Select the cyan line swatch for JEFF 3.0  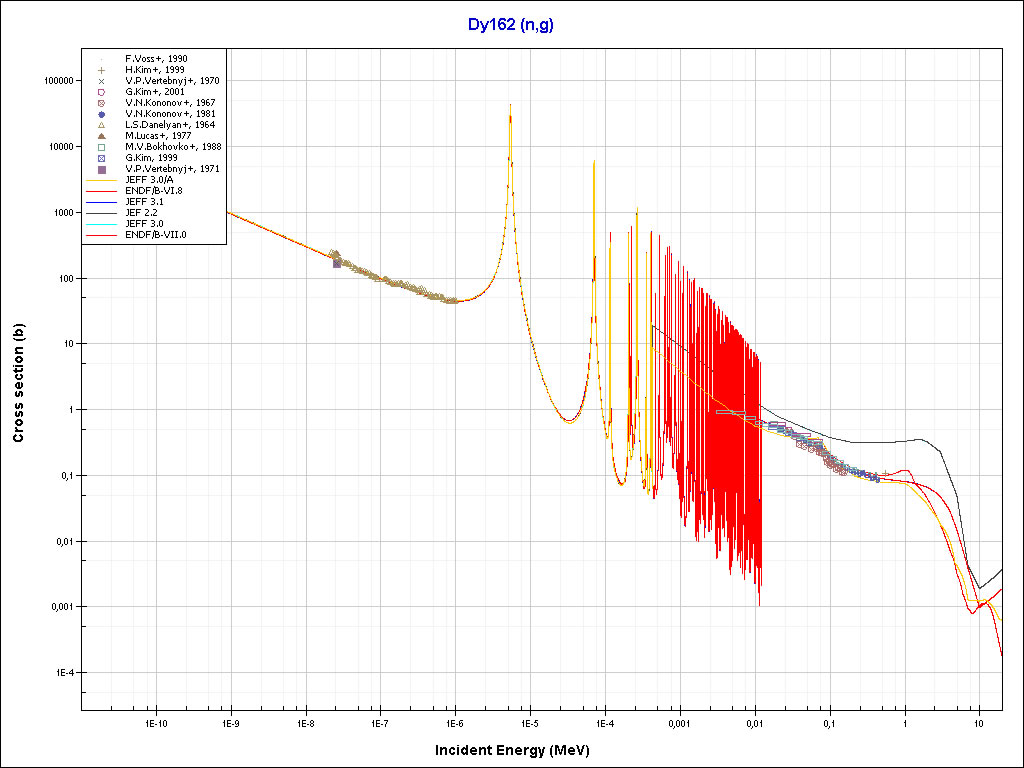point(102,224)
